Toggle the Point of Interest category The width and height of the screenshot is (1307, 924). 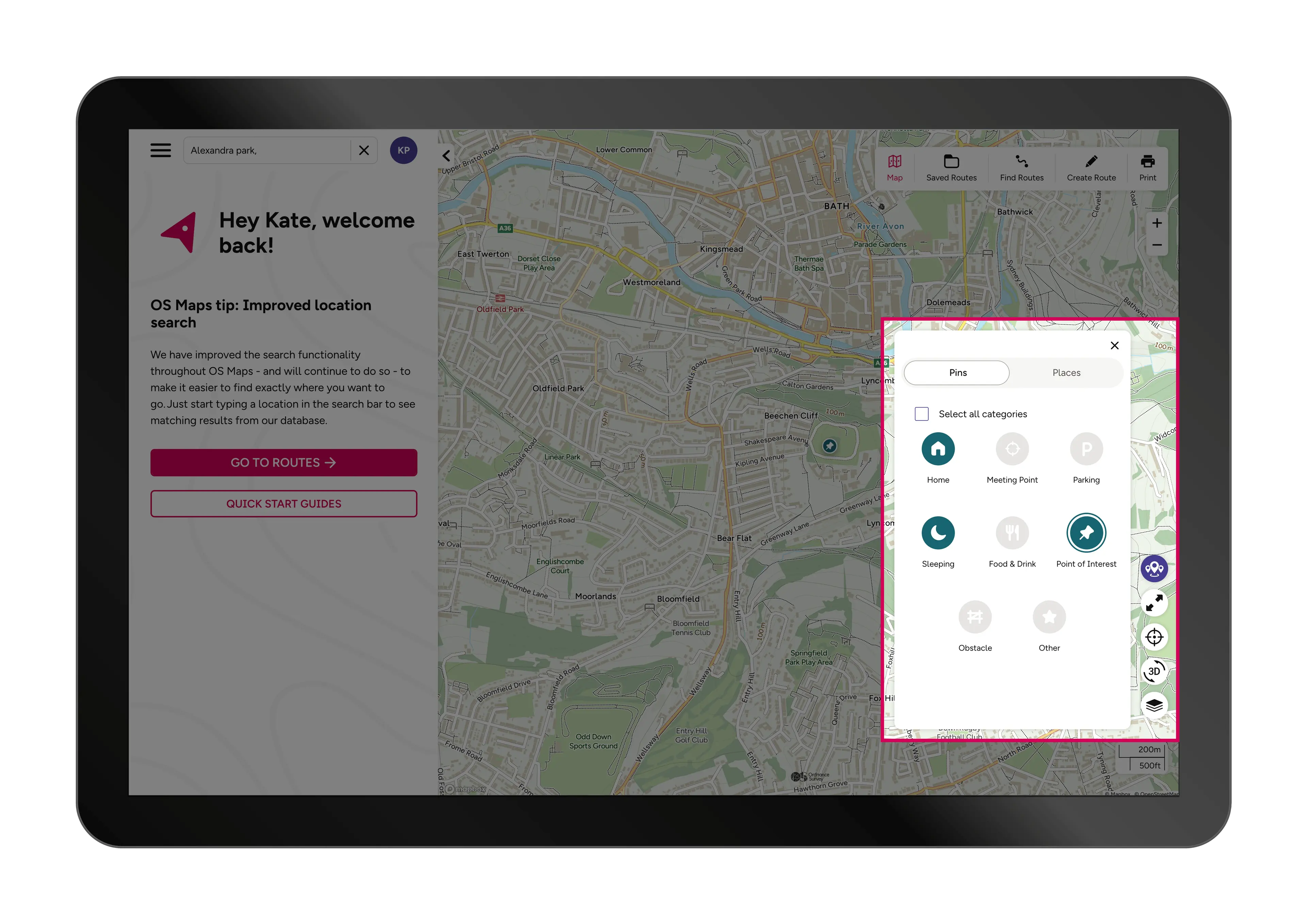[x=1086, y=533]
